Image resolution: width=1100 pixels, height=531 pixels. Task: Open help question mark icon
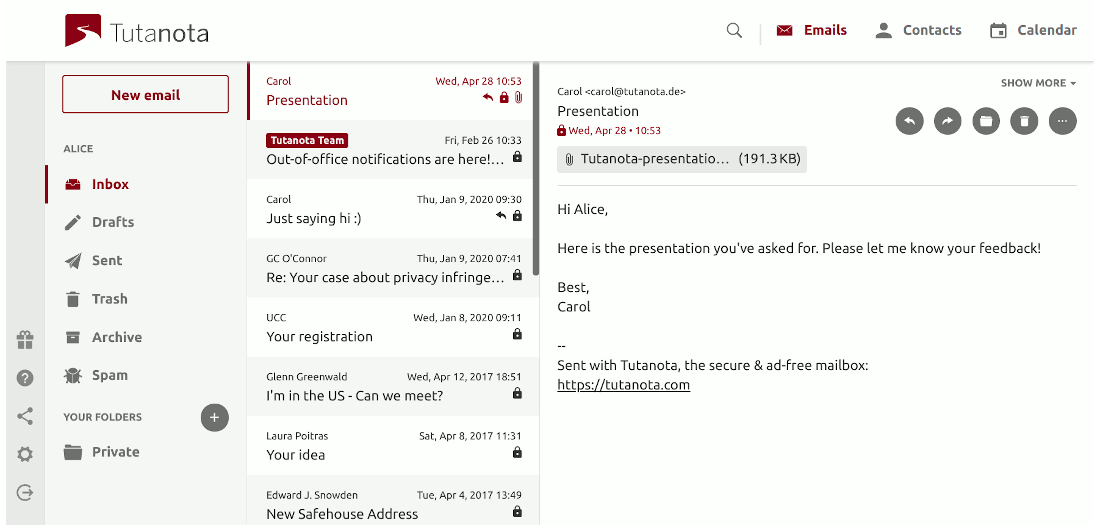click(x=25, y=378)
